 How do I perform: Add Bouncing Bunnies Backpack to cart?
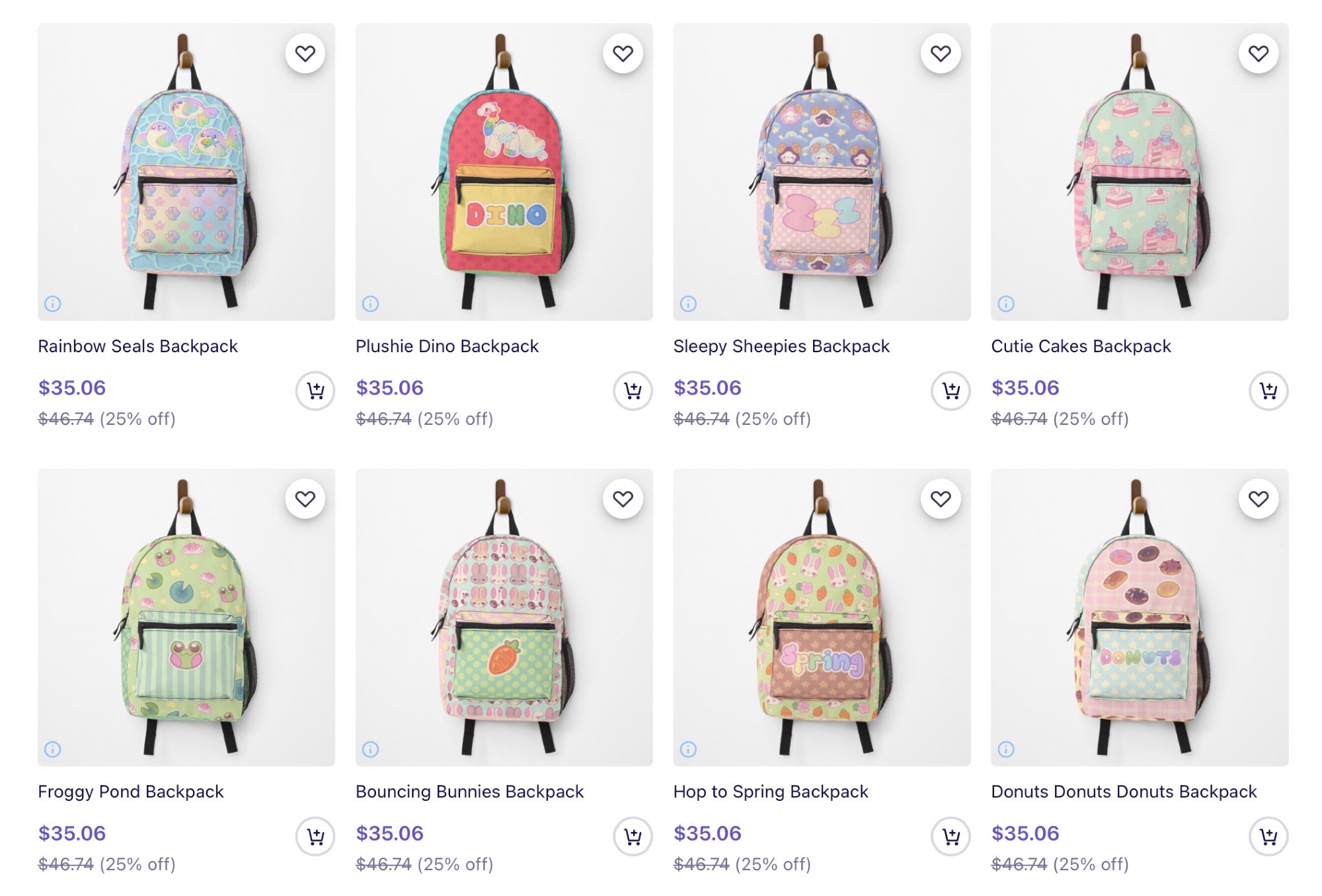[x=633, y=837]
